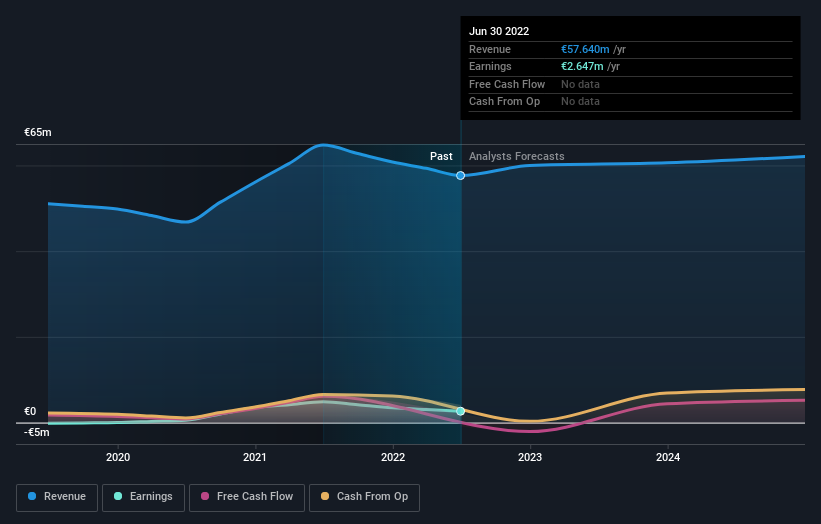Click the Cash From Op tooltip row label
Viewport: 821px width, 524px height.
pyautogui.click(x=504, y=102)
